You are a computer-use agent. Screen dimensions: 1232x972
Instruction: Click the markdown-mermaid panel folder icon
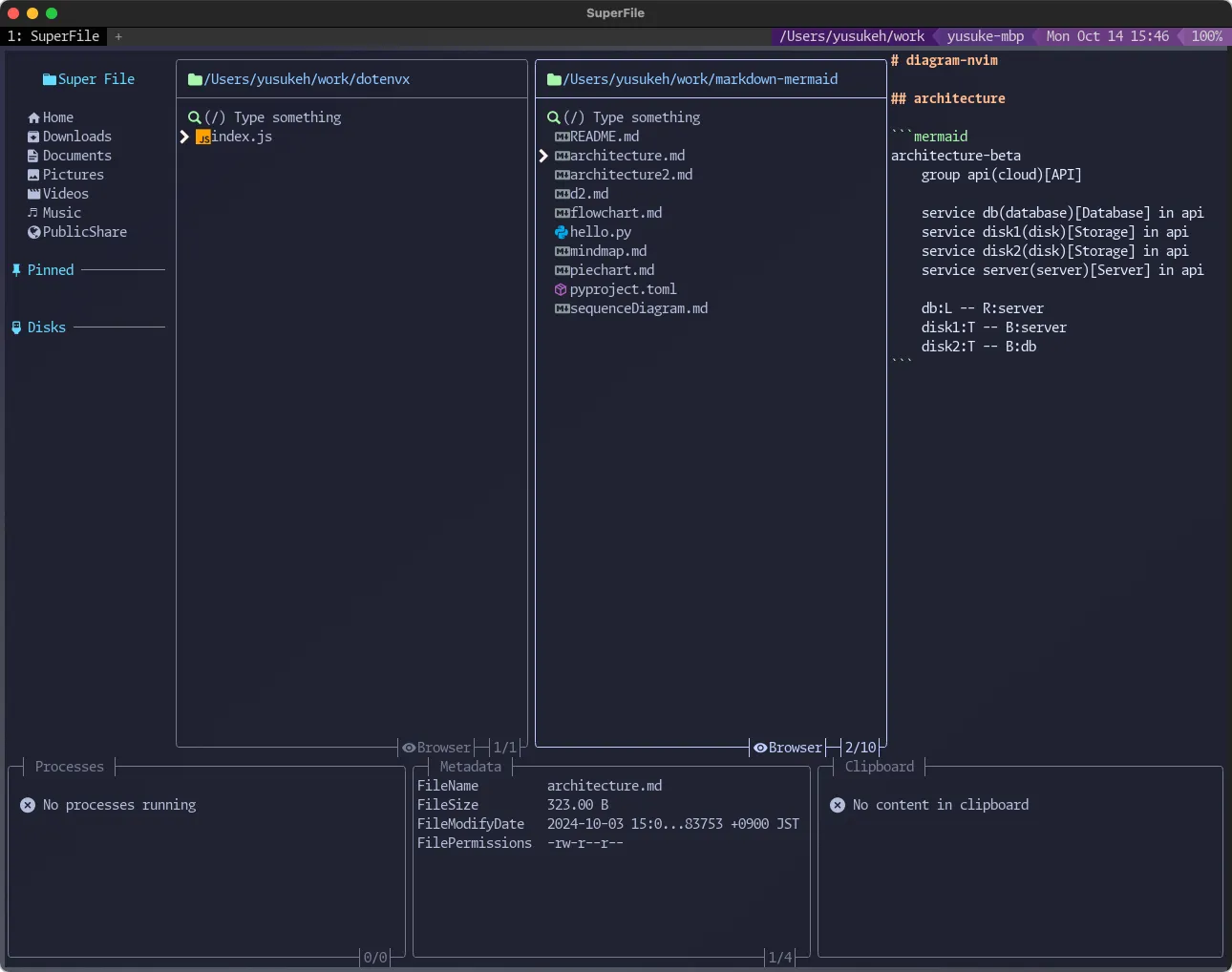tap(554, 79)
